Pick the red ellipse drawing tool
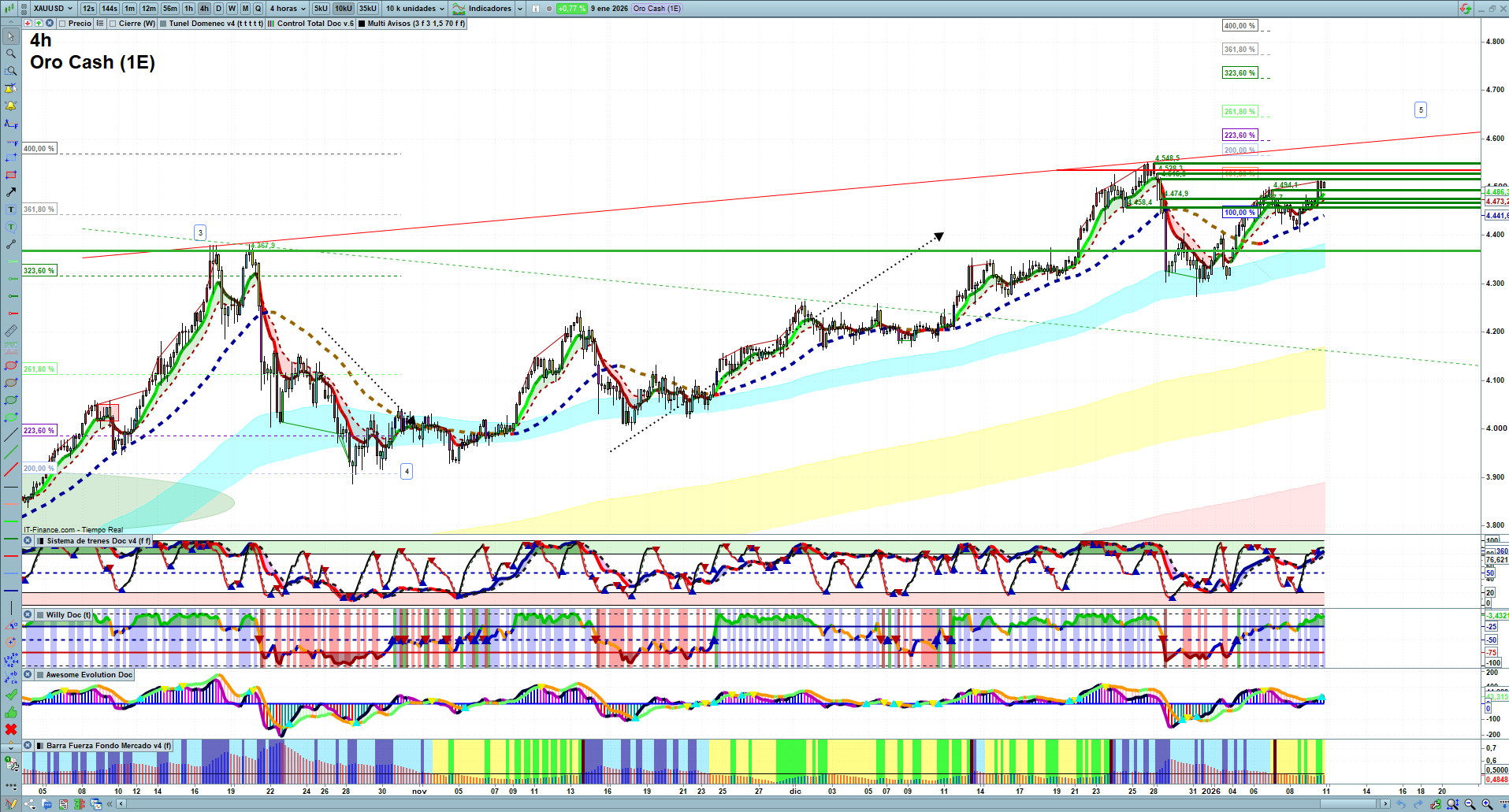Image resolution: width=1509 pixels, height=812 pixels. point(11,365)
